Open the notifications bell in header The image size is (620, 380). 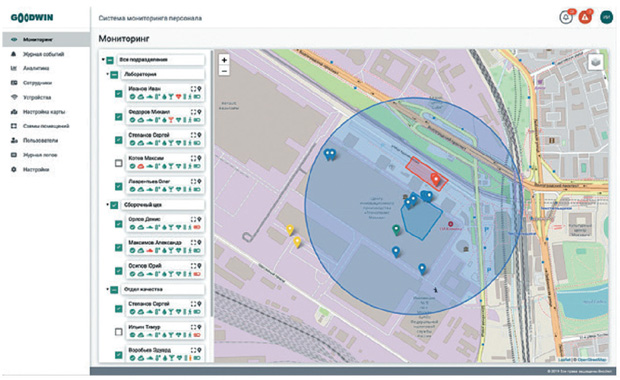[566, 17]
